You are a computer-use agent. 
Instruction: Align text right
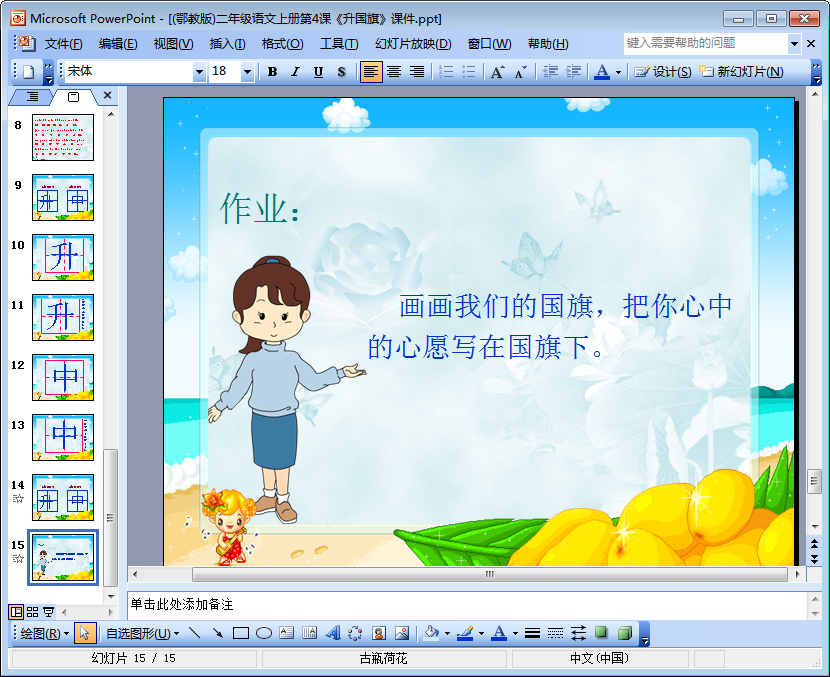417,71
